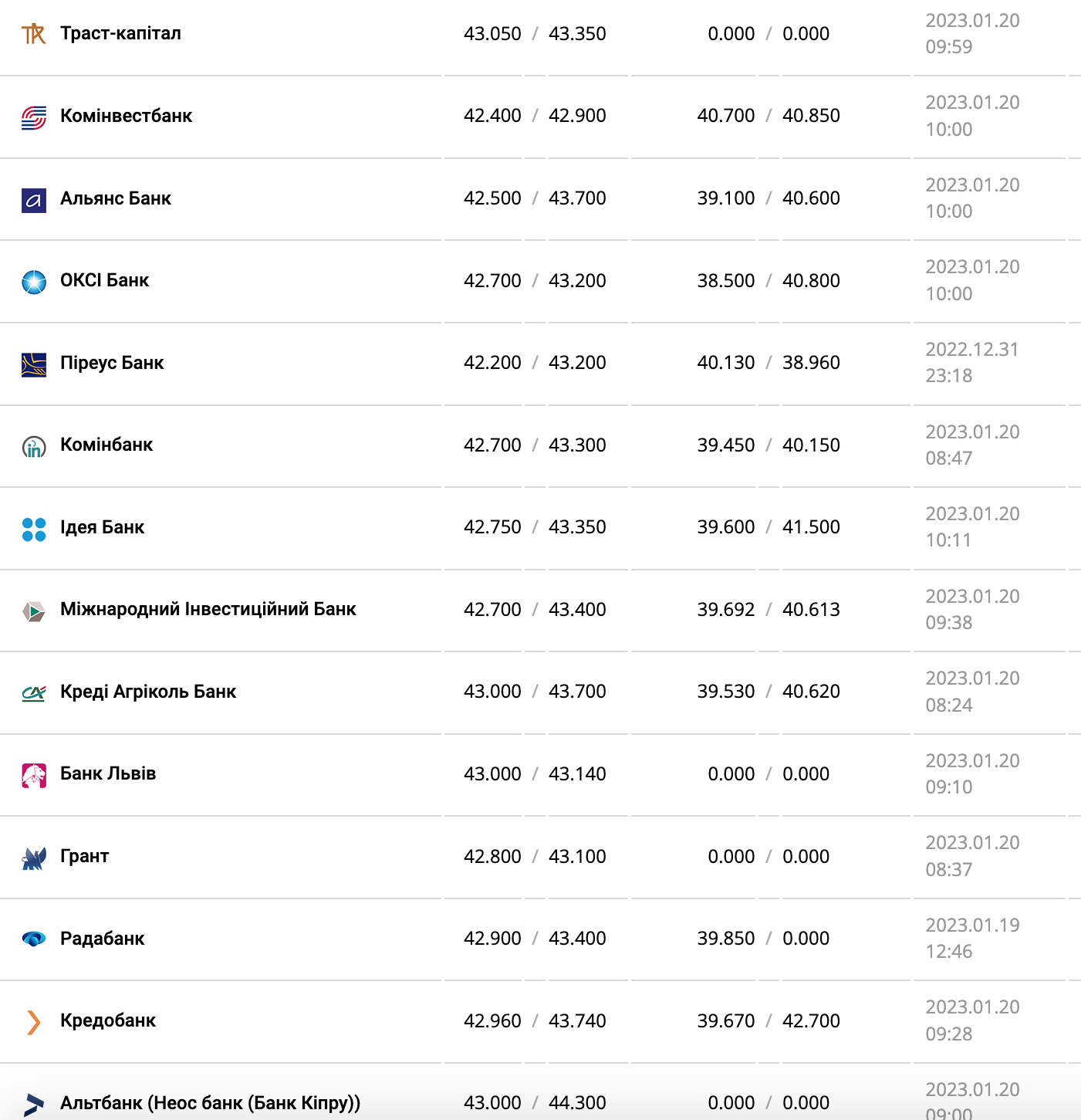Click the Грант bank griffin logo

coord(34,858)
